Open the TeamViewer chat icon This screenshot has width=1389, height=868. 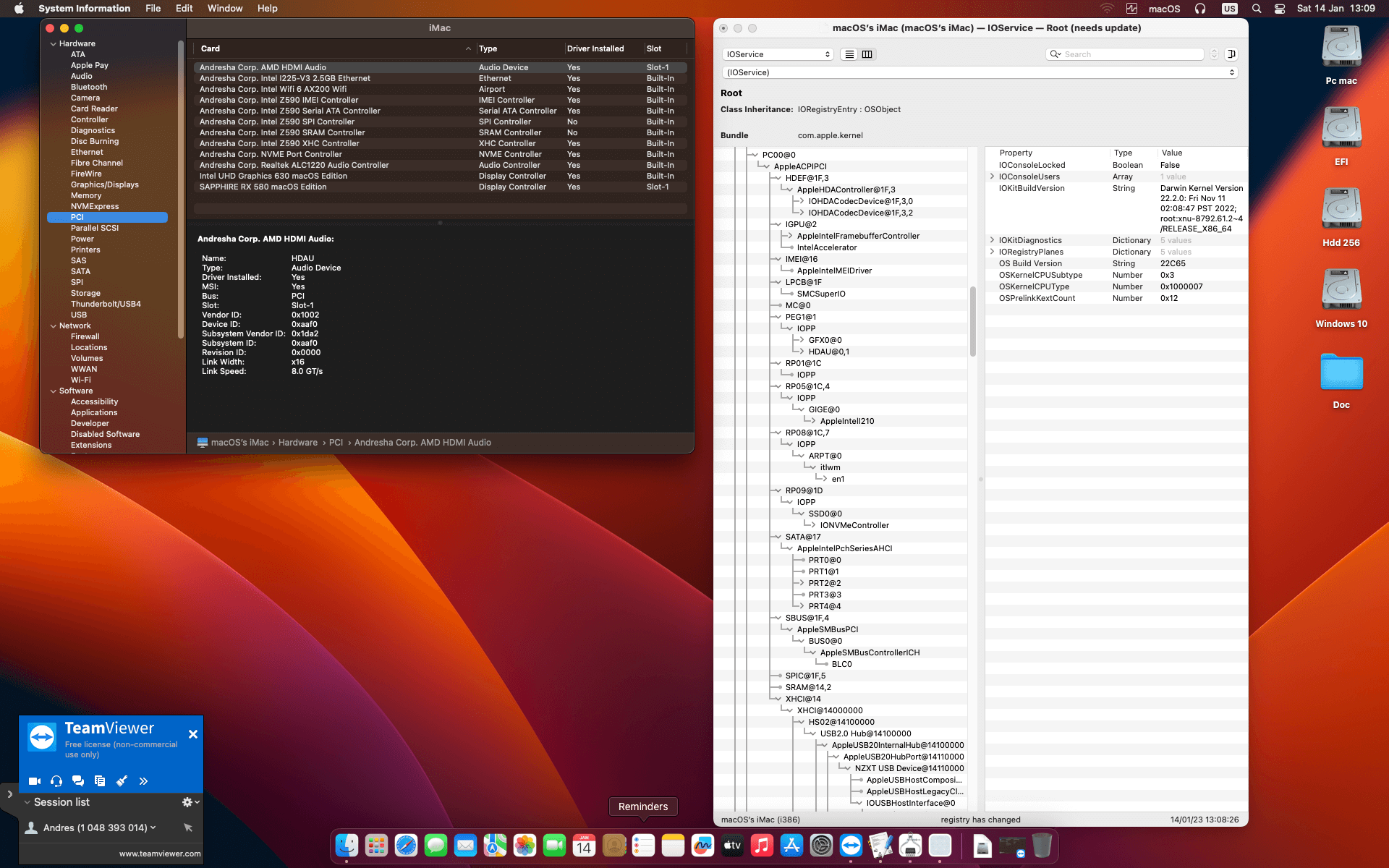click(78, 781)
